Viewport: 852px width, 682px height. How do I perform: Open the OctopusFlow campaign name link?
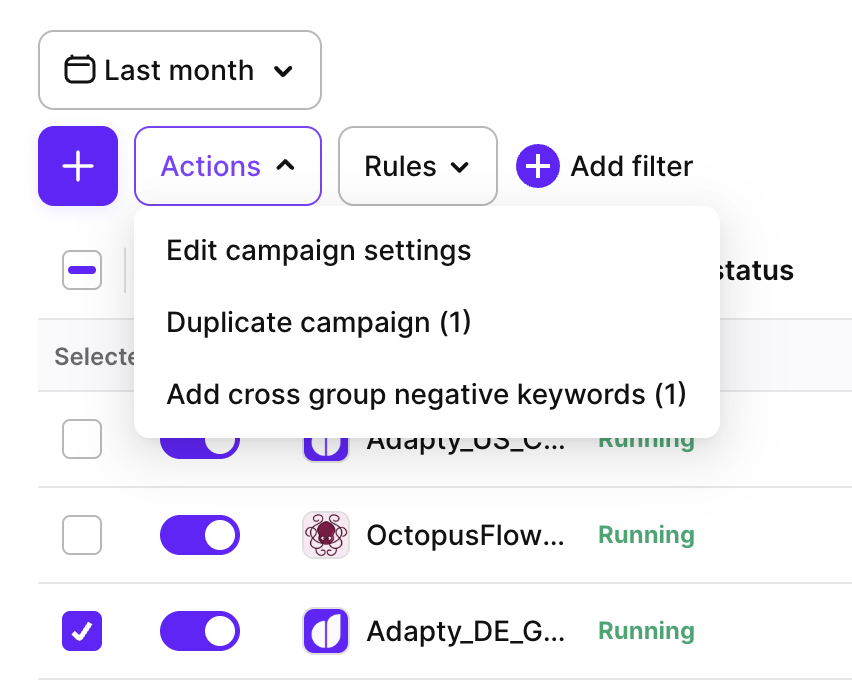[x=465, y=535]
